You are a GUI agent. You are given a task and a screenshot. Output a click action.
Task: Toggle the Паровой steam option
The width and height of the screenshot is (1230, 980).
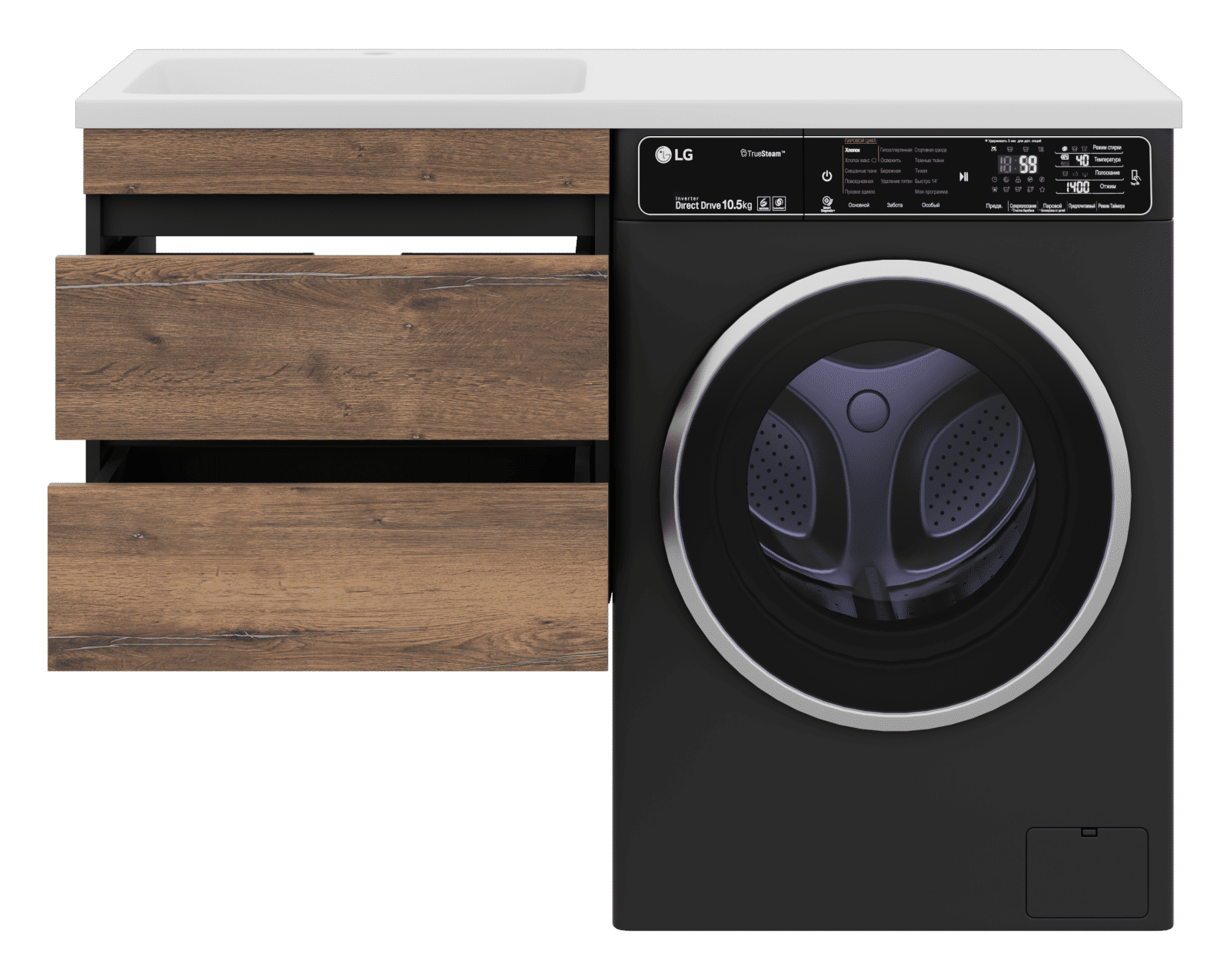point(1052,207)
